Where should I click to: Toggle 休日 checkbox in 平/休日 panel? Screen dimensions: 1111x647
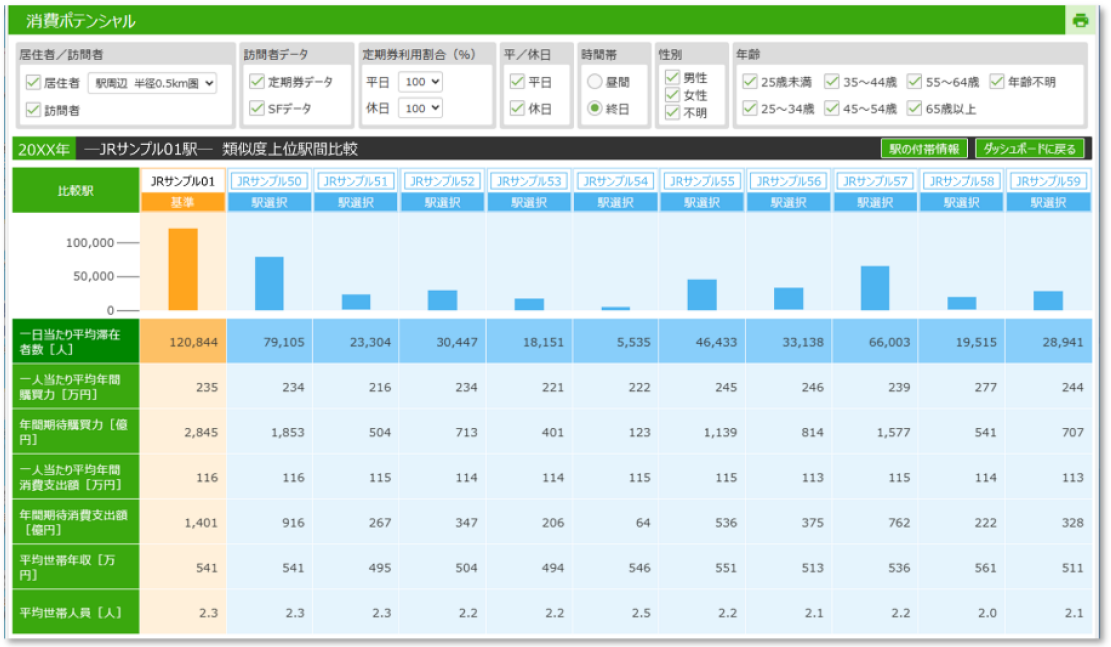pos(517,108)
